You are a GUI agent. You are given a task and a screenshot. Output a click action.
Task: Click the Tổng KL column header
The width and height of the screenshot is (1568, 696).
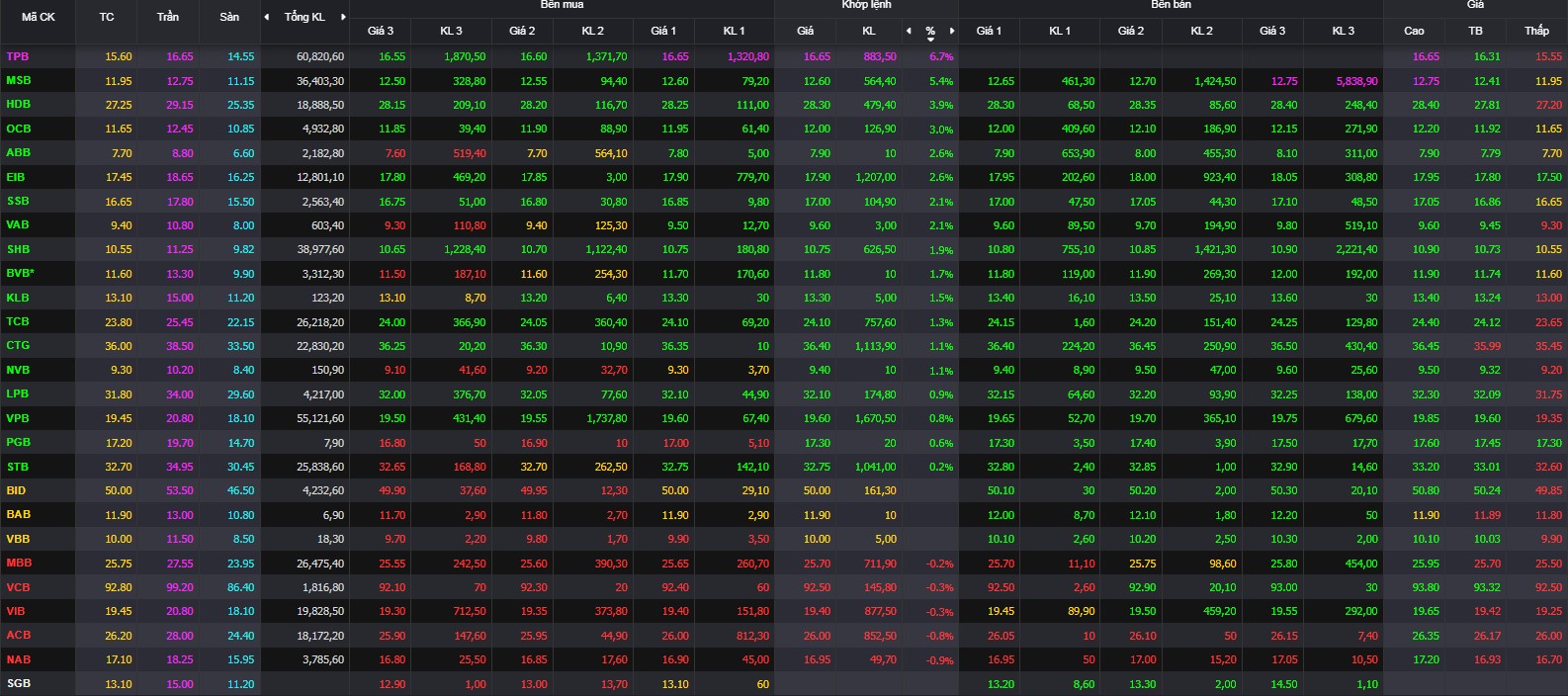[x=305, y=17]
